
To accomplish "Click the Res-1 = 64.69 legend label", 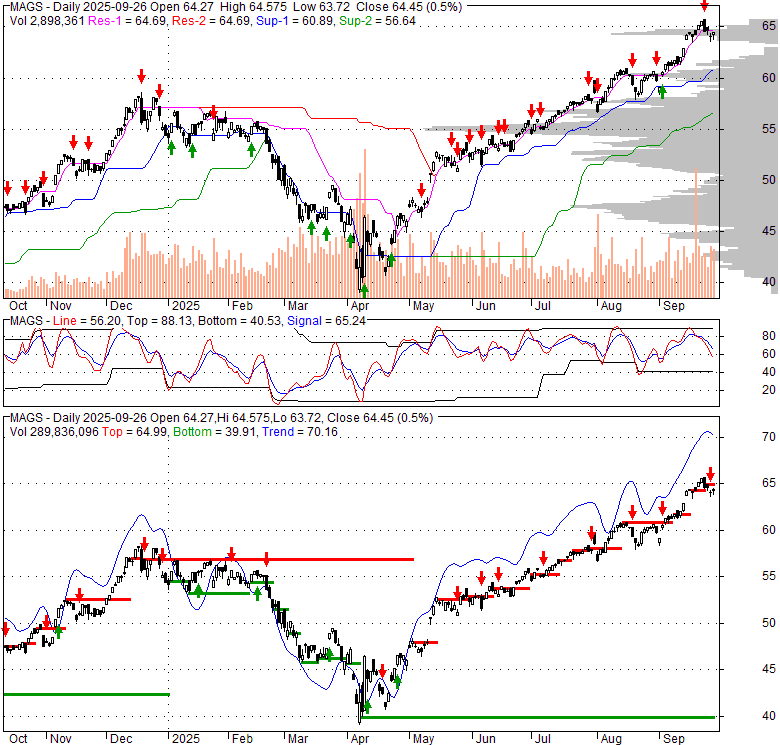I will coord(127,21).
